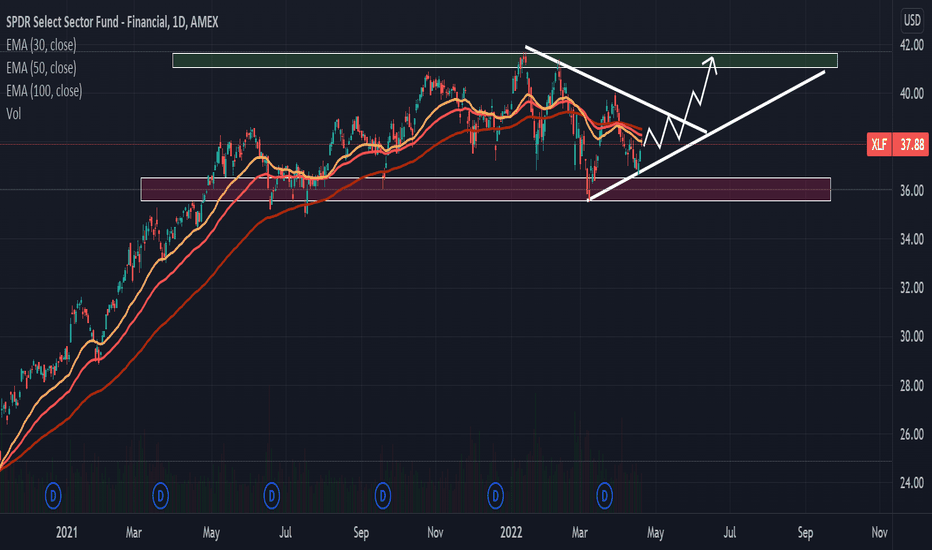Click the dividend marker near March 2022
This screenshot has height=550, width=932.
tap(604, 495)
